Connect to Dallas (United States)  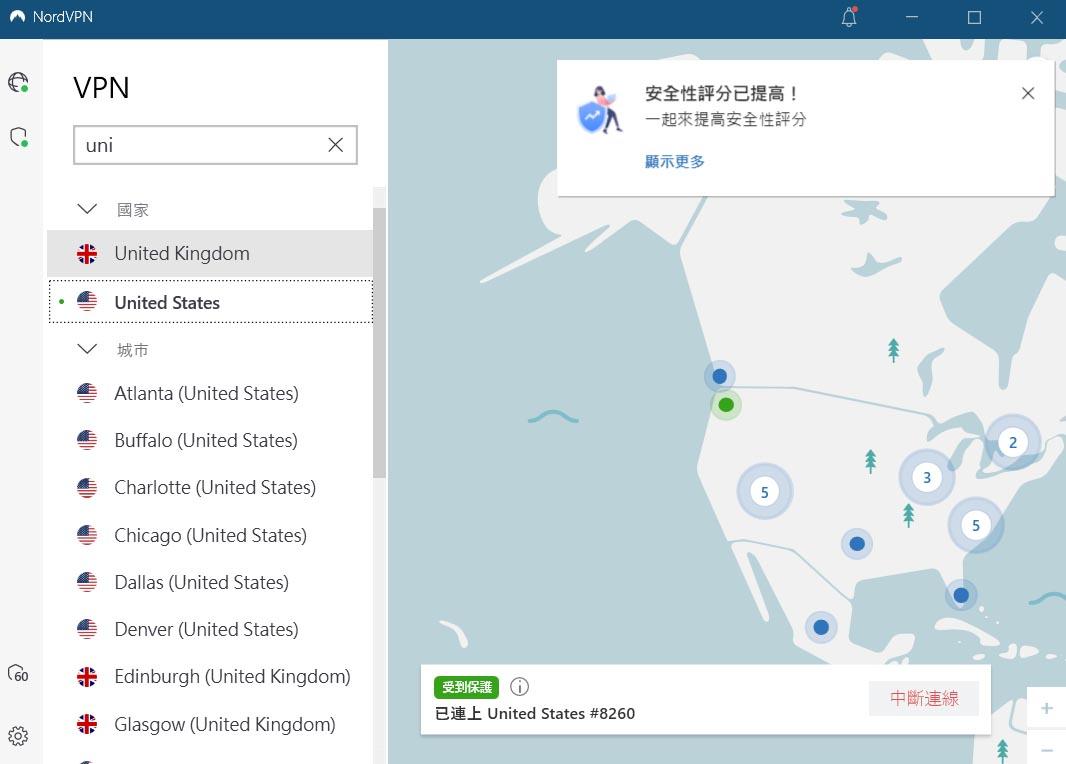click(210, 582)
